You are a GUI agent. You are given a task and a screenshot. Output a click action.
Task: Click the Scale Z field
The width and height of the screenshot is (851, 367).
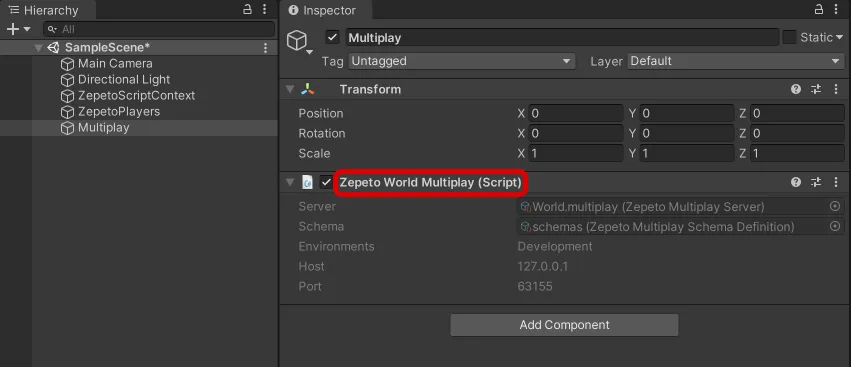[x=797, y=154]
